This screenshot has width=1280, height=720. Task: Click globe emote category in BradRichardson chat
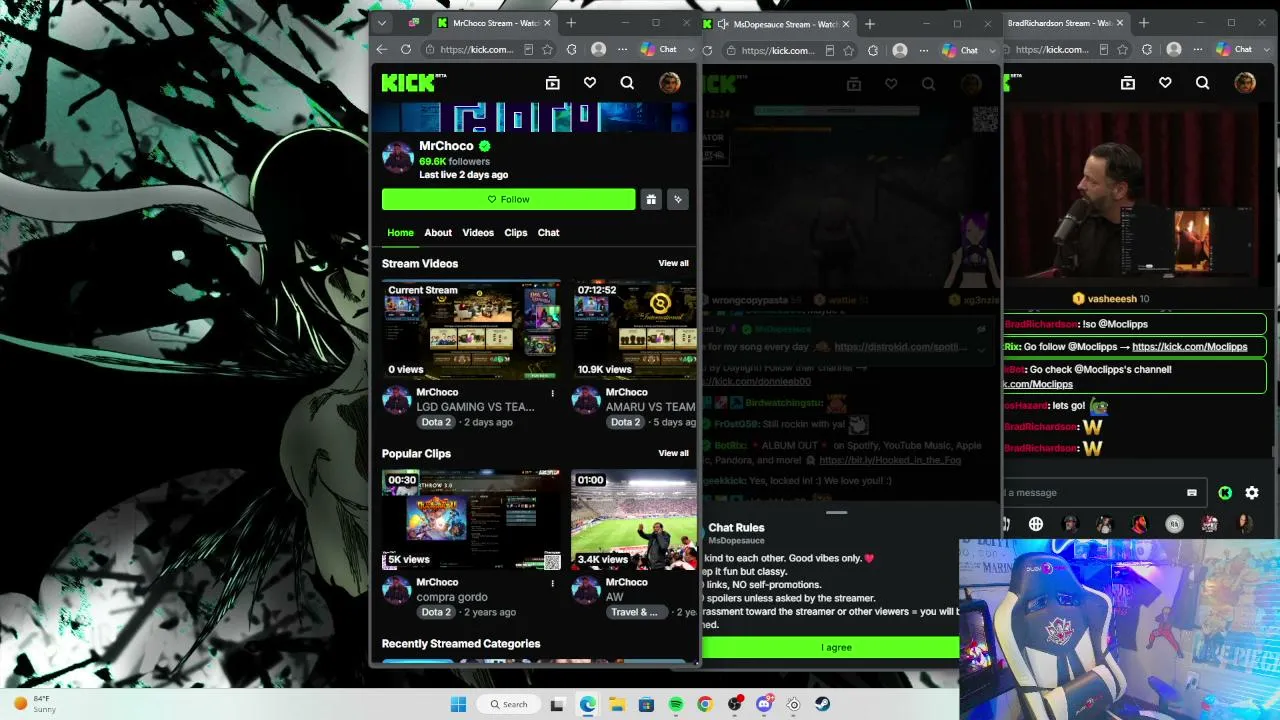click(1036, 524)
